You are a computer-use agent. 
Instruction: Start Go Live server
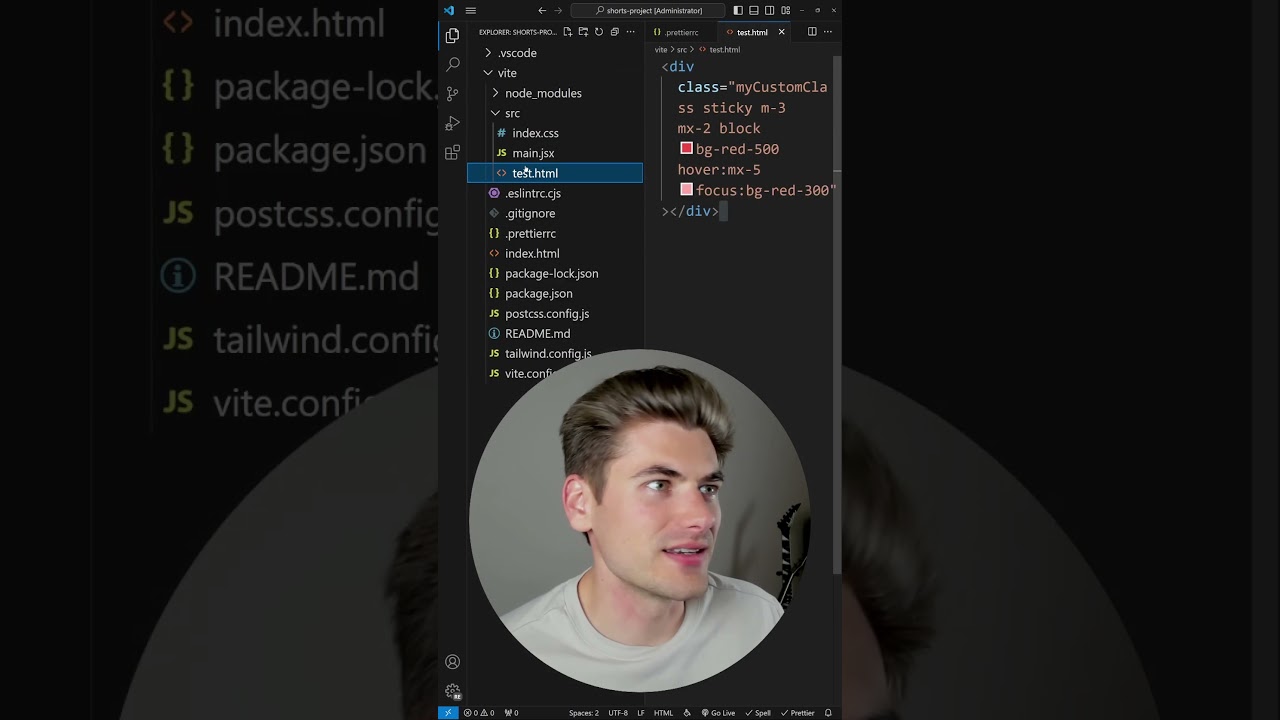[x=718, y=713]
